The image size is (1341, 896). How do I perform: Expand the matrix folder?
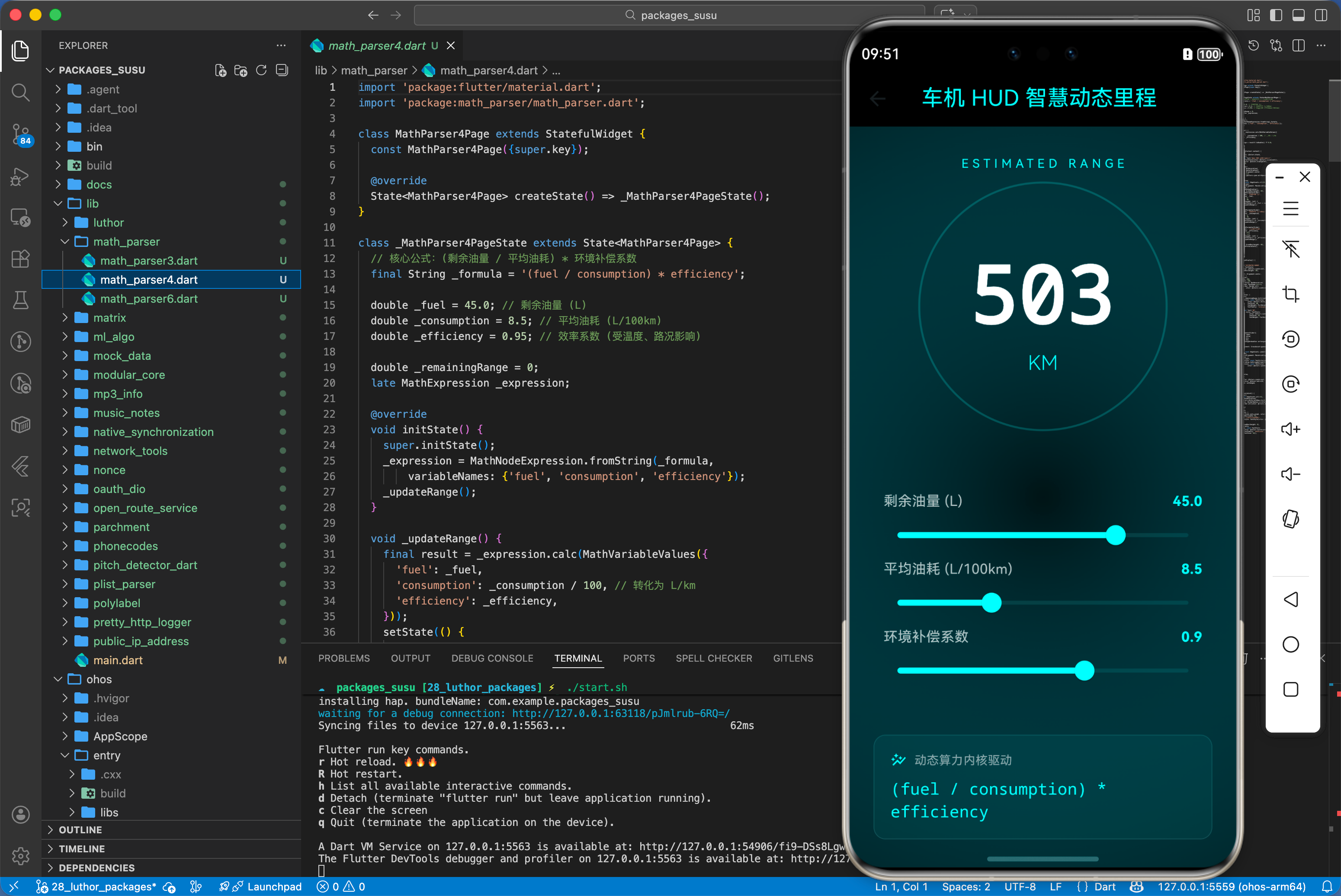[109, 318]
